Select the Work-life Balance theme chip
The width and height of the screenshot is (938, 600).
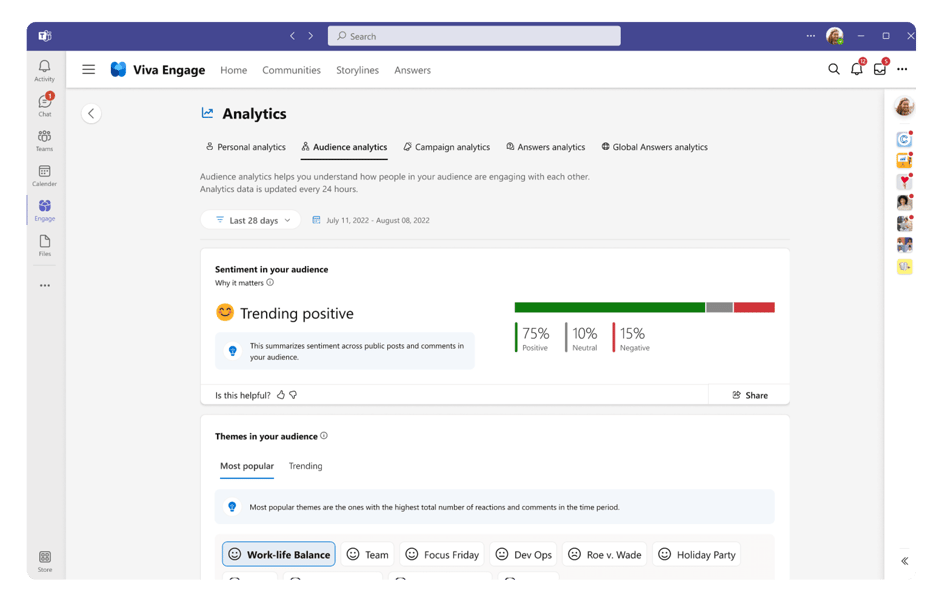pos(279,555)
